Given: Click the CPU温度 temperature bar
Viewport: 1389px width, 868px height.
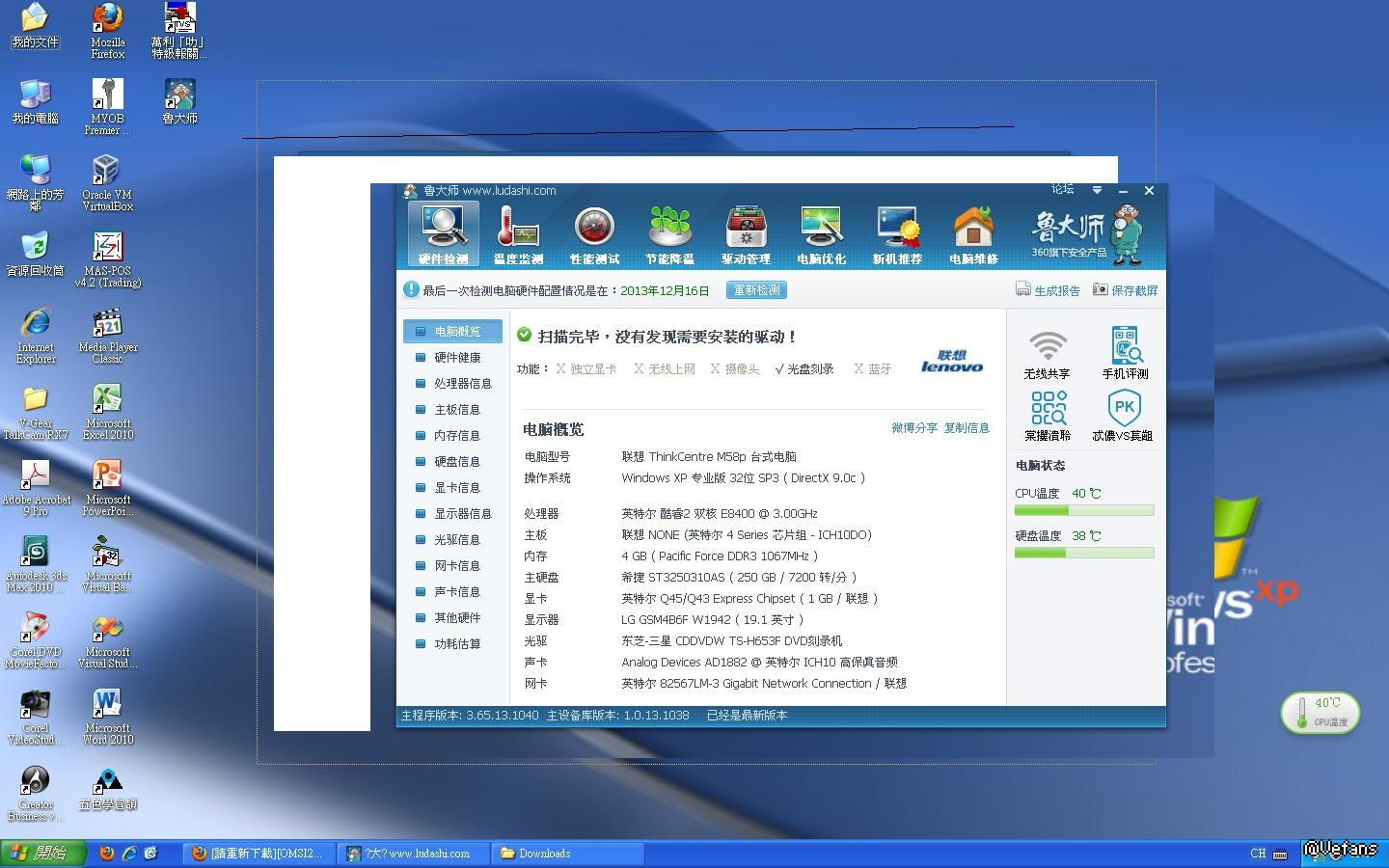Looking at the screenshot, I should (1084, 510).
